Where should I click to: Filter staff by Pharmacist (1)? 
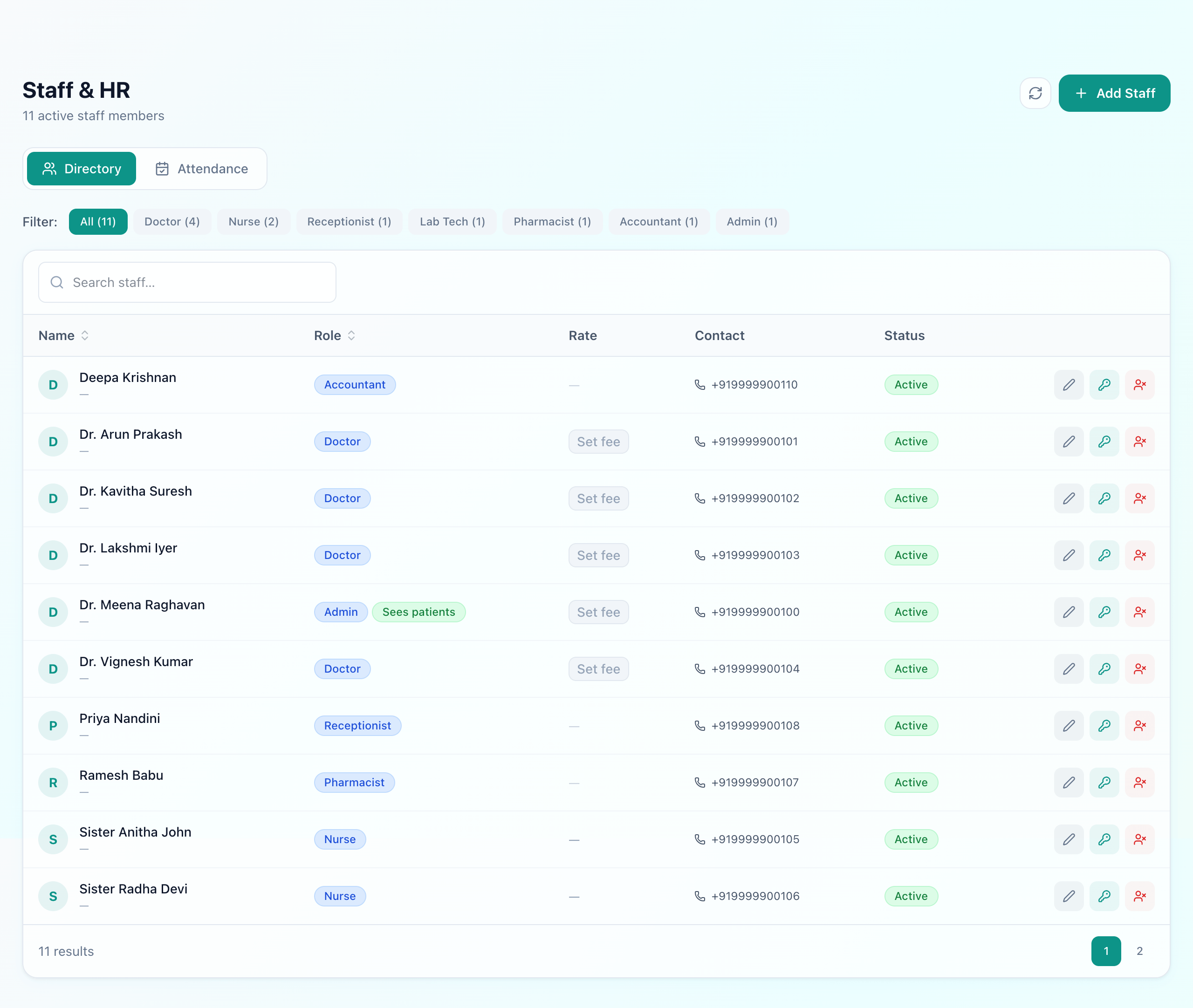[552, 222]
